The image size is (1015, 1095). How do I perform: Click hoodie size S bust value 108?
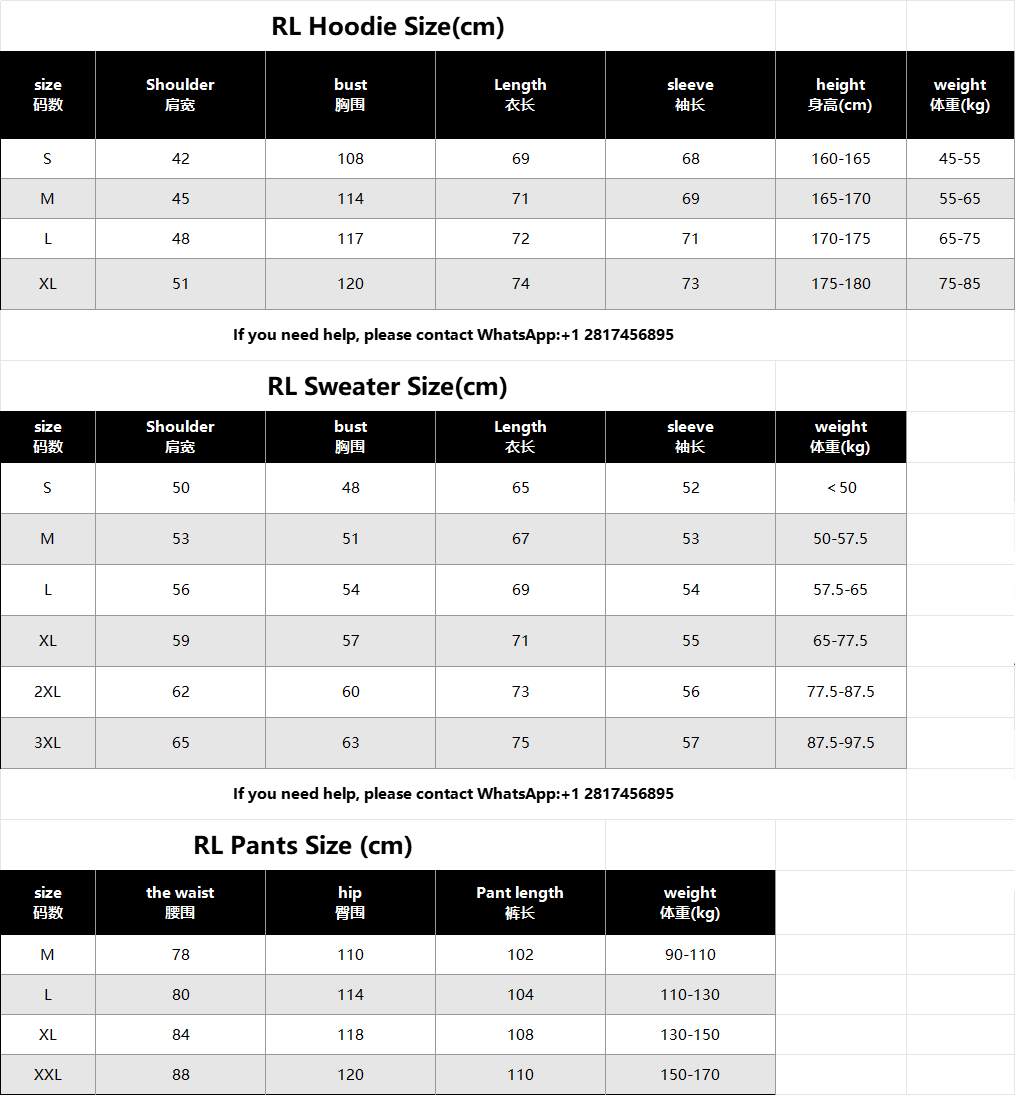350,159
